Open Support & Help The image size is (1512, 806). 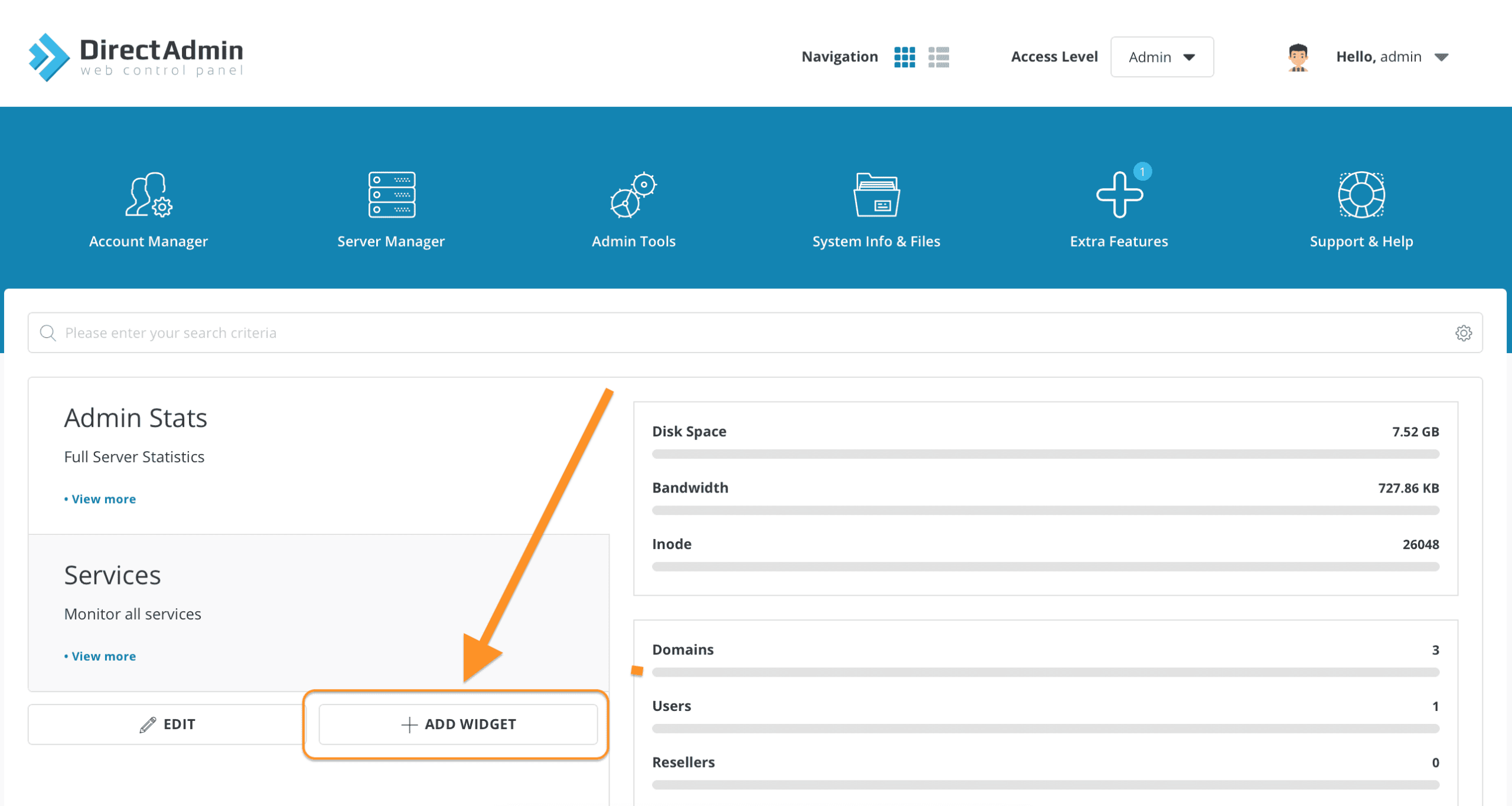pos(1361,210)
